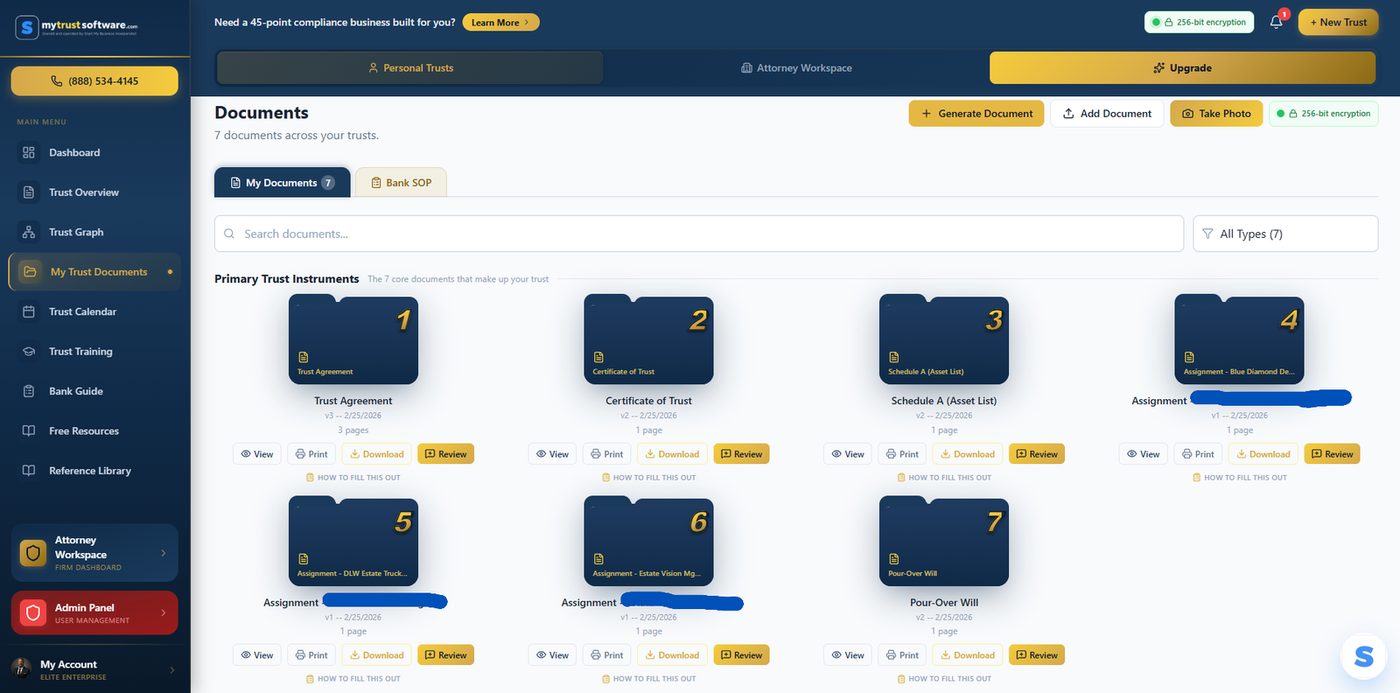This screenshot has width=1400, height=693.
Task: Open folder 7 Pour-Over Will thumbnail
Action: [x=944, y=541]
